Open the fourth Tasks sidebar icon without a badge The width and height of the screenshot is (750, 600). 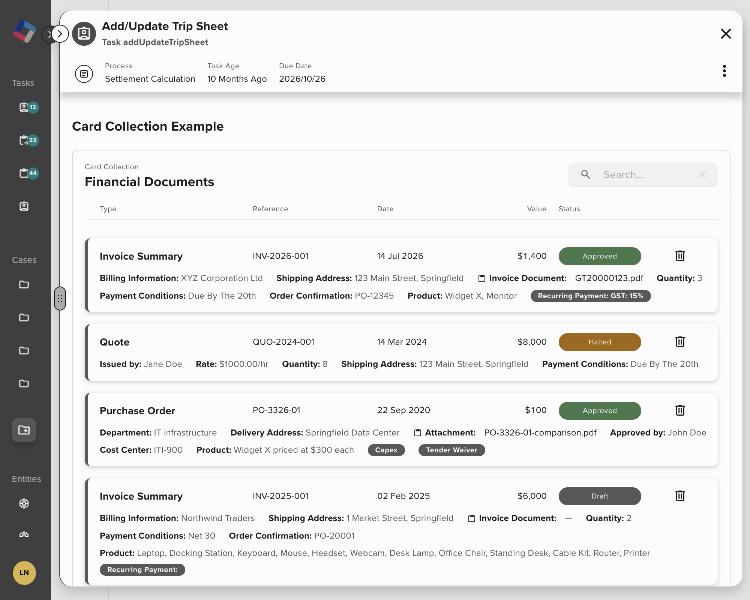24,206
